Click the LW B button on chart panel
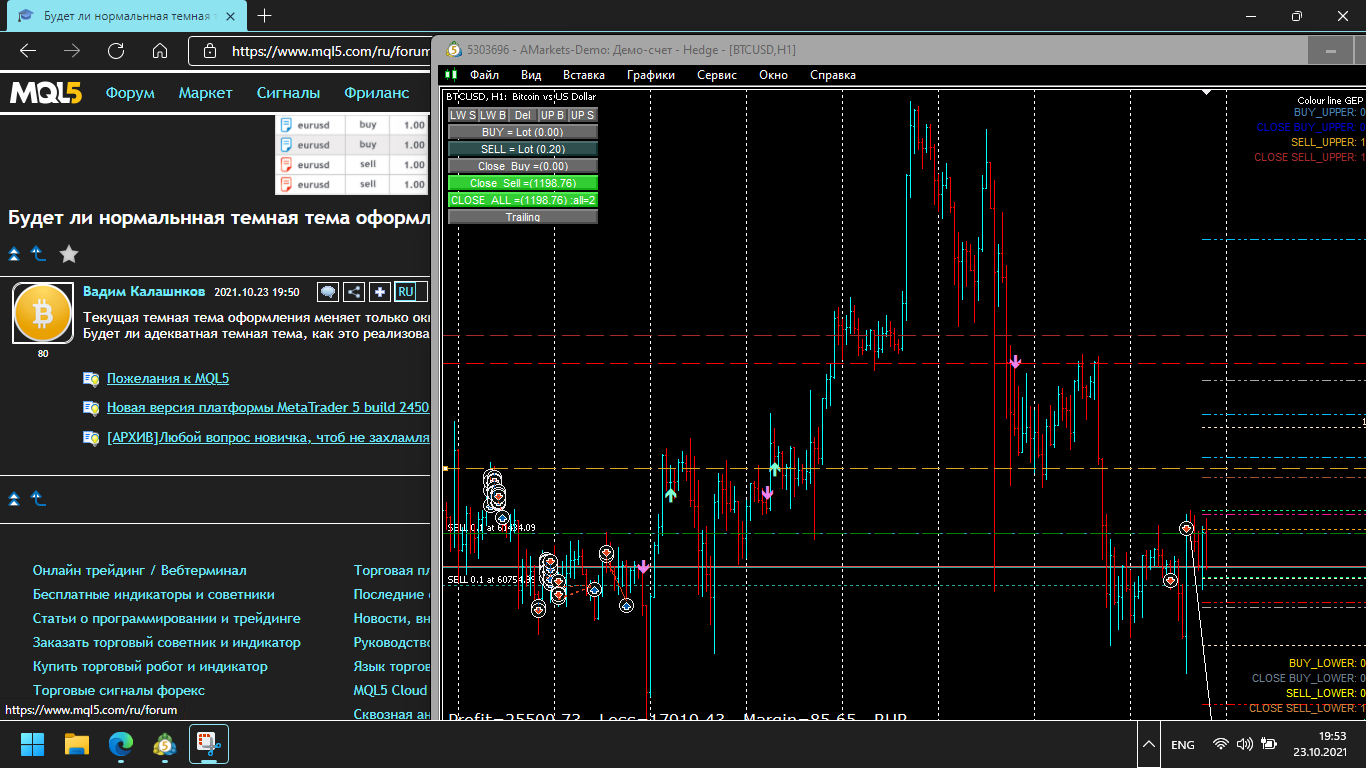Viewport: 1366px width, 768px height. point(493,115)
